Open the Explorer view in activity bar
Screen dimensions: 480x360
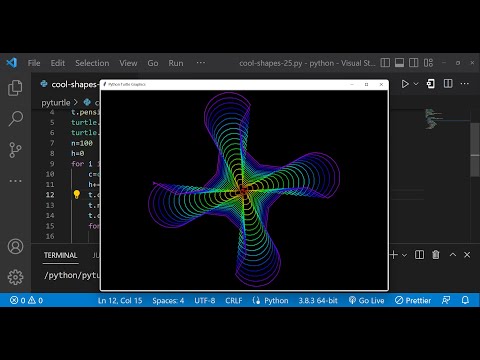[x=15, y=88]
